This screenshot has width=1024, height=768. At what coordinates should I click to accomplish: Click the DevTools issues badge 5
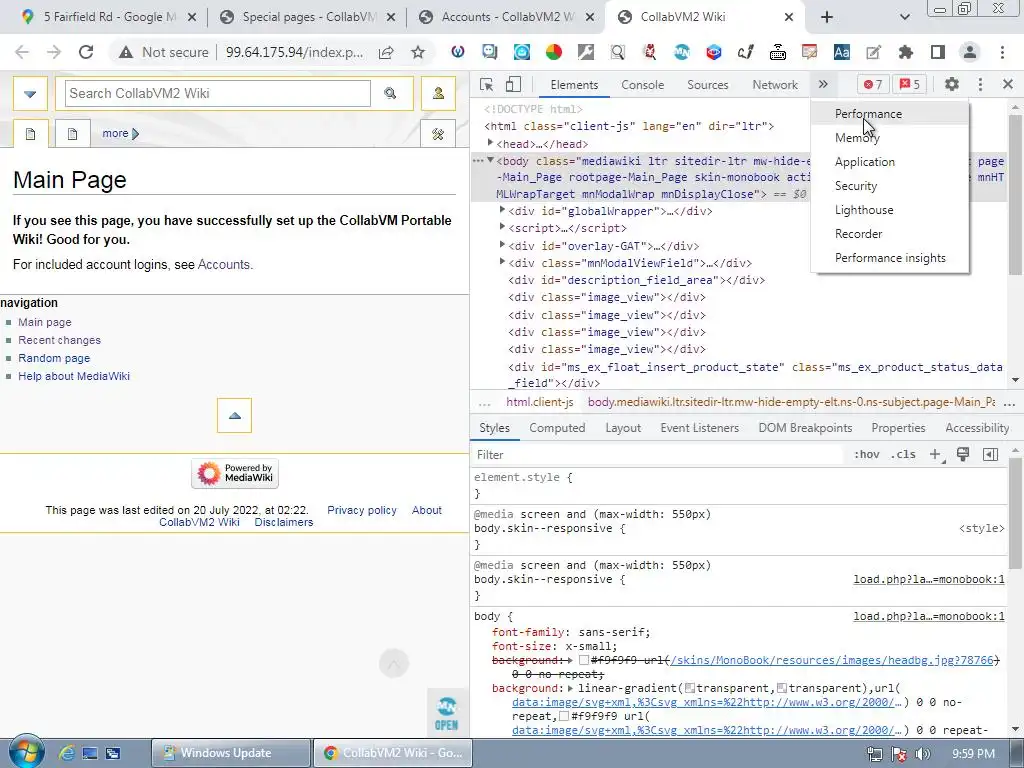[x=910, y=84]
